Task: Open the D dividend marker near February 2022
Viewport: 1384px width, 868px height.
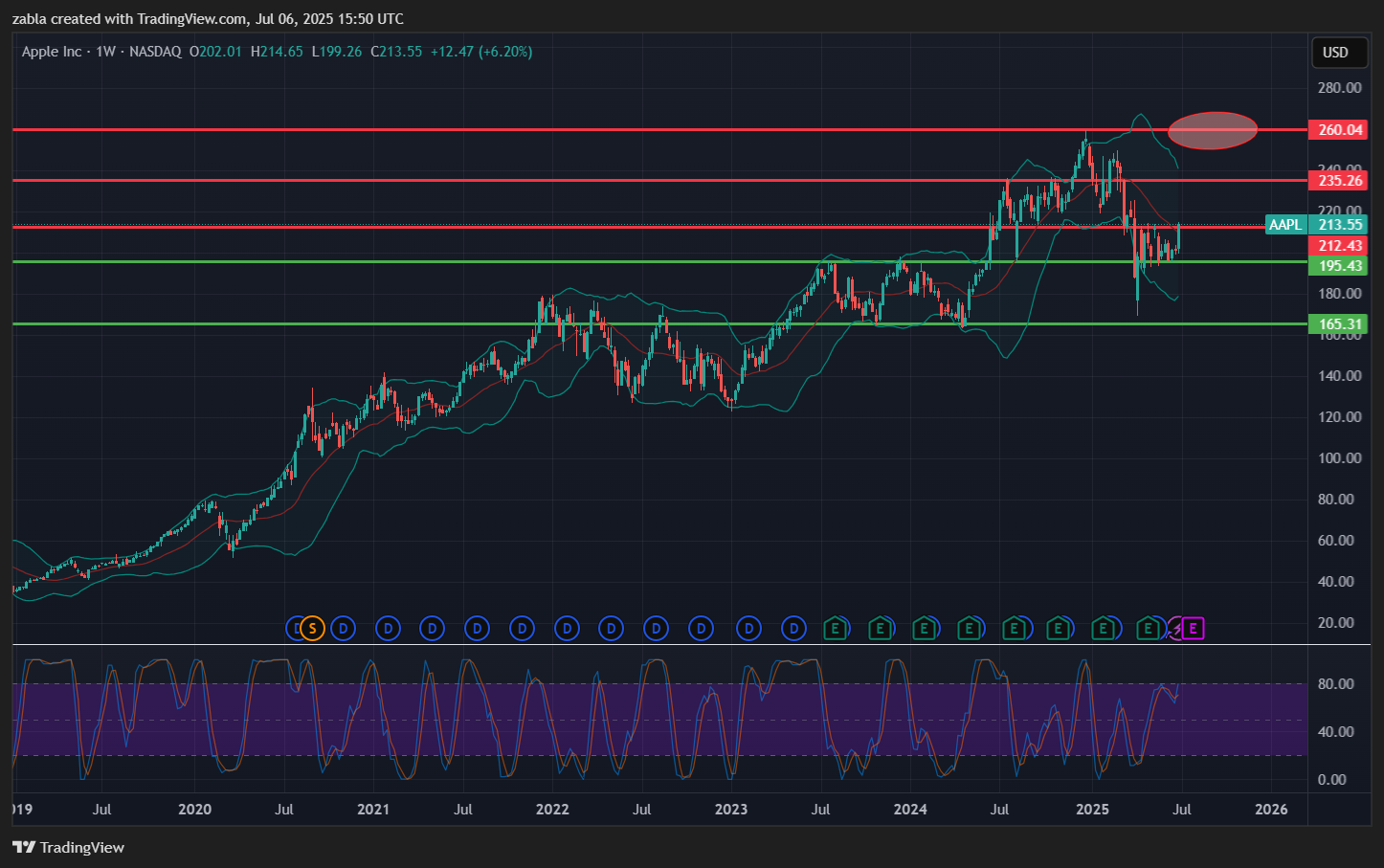Action: [568, 629]
